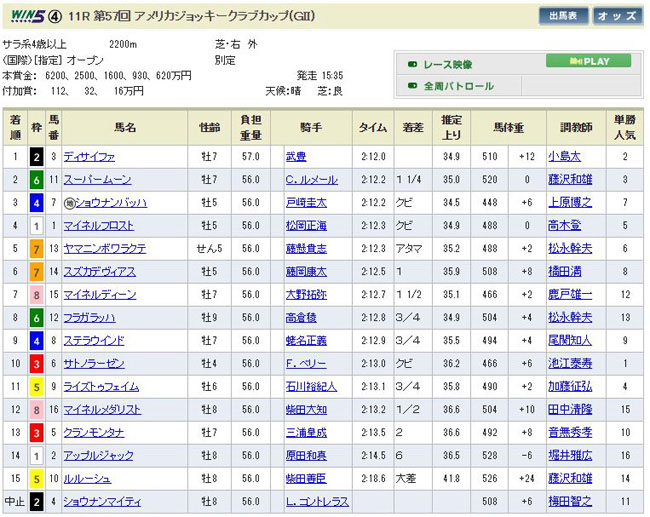
Task: Select jockey 武豊 link
Action: (297, 156)
